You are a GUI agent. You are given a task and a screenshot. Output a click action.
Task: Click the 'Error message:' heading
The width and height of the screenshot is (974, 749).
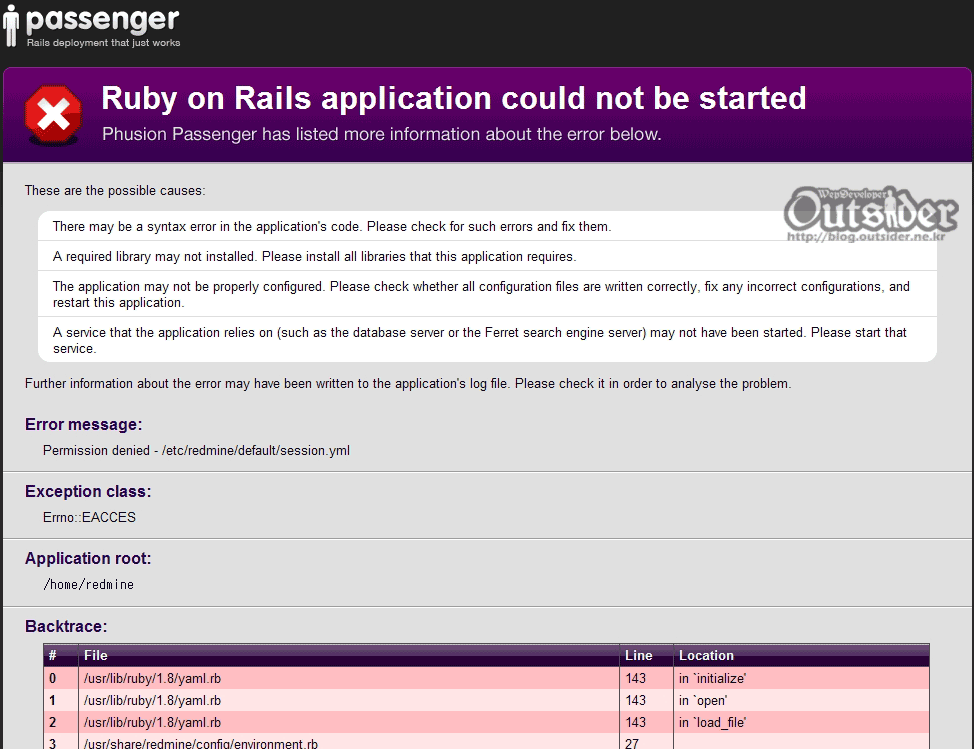pyautogui.click(x=83, y=424)
